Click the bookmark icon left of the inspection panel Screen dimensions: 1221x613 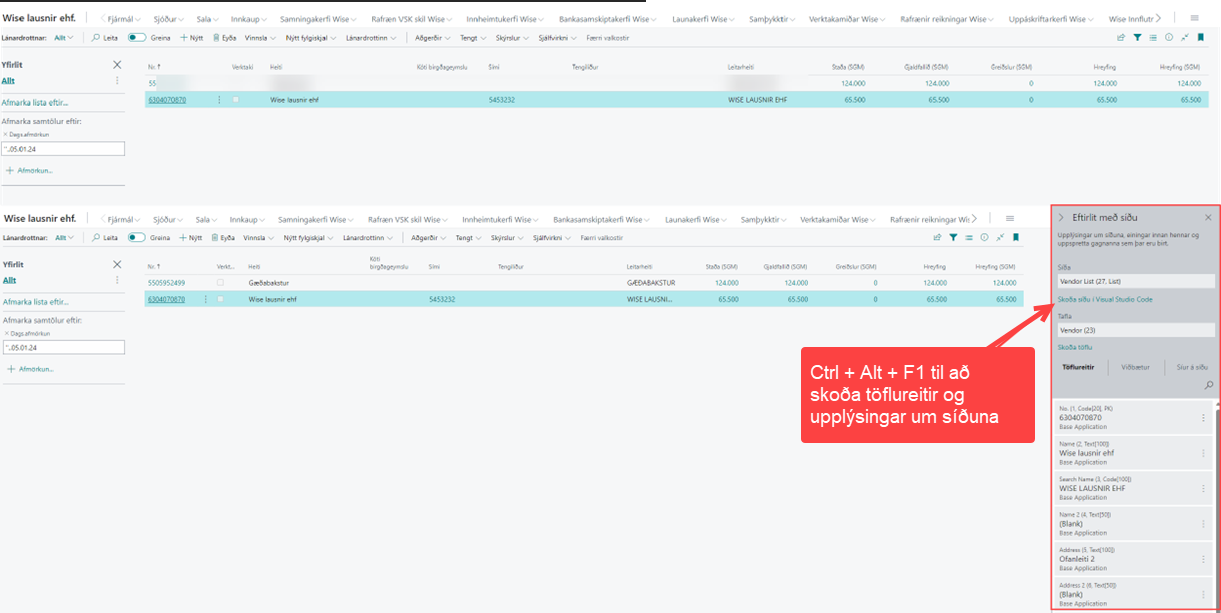(x=1015, y=238)
